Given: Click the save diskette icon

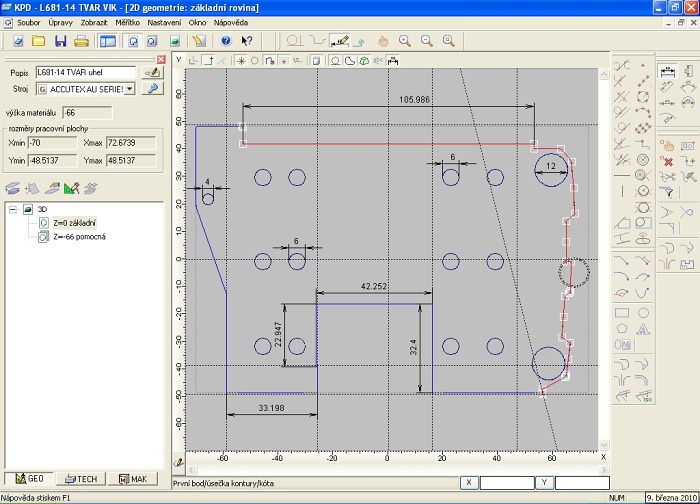Looking at the screenshot, I should (60, 41).
